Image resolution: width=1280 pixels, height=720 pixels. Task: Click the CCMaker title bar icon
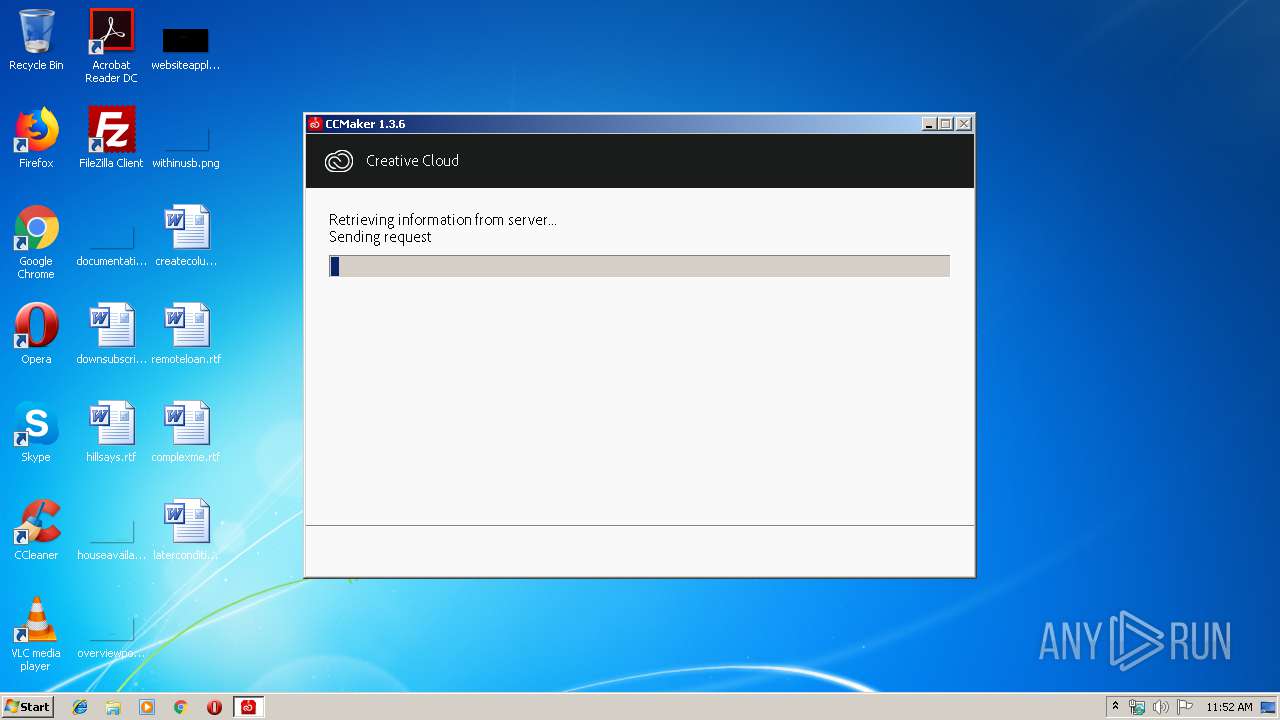click(315, 124)
